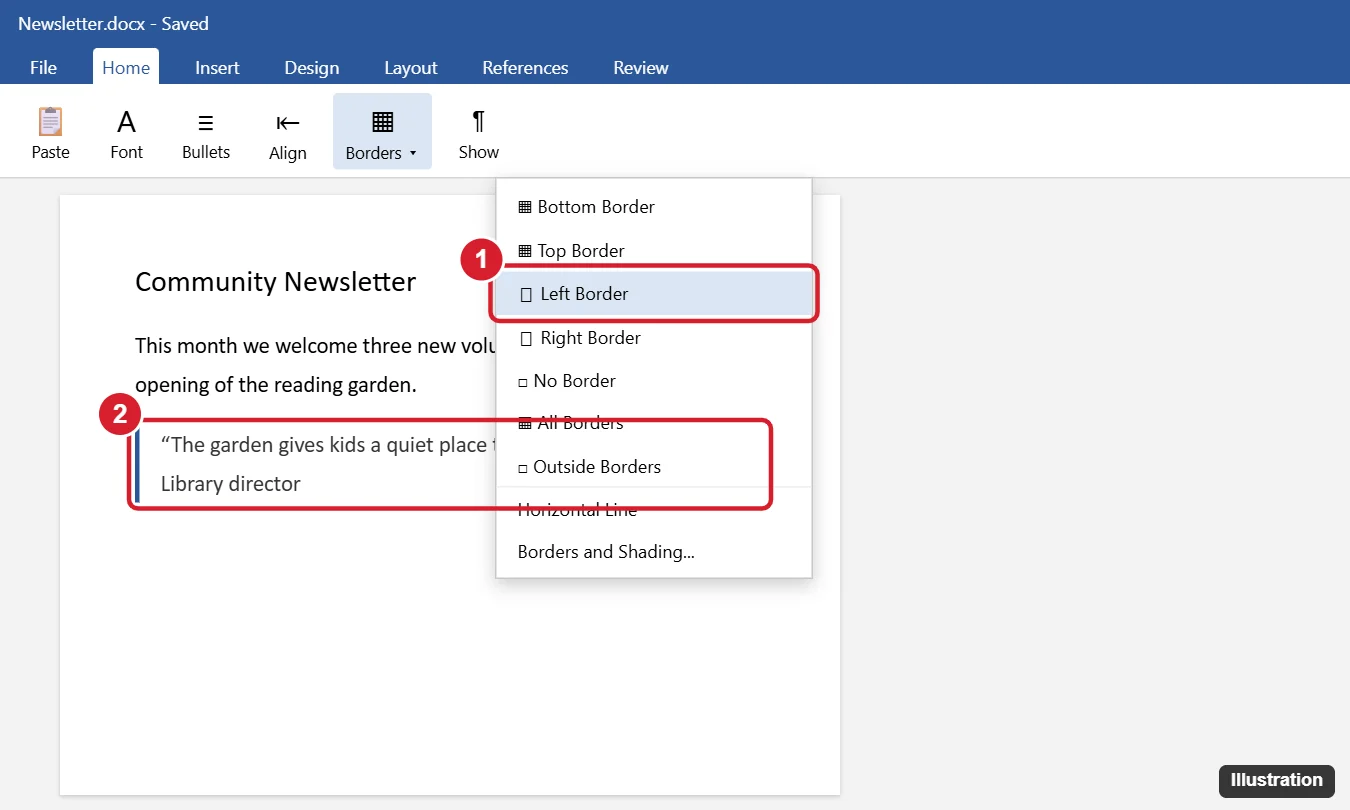Image resolution: width=1350 pixels, height=810 pixels.
Task: Click the 'opening of the reading garden.' line
Action: [275, 385]
